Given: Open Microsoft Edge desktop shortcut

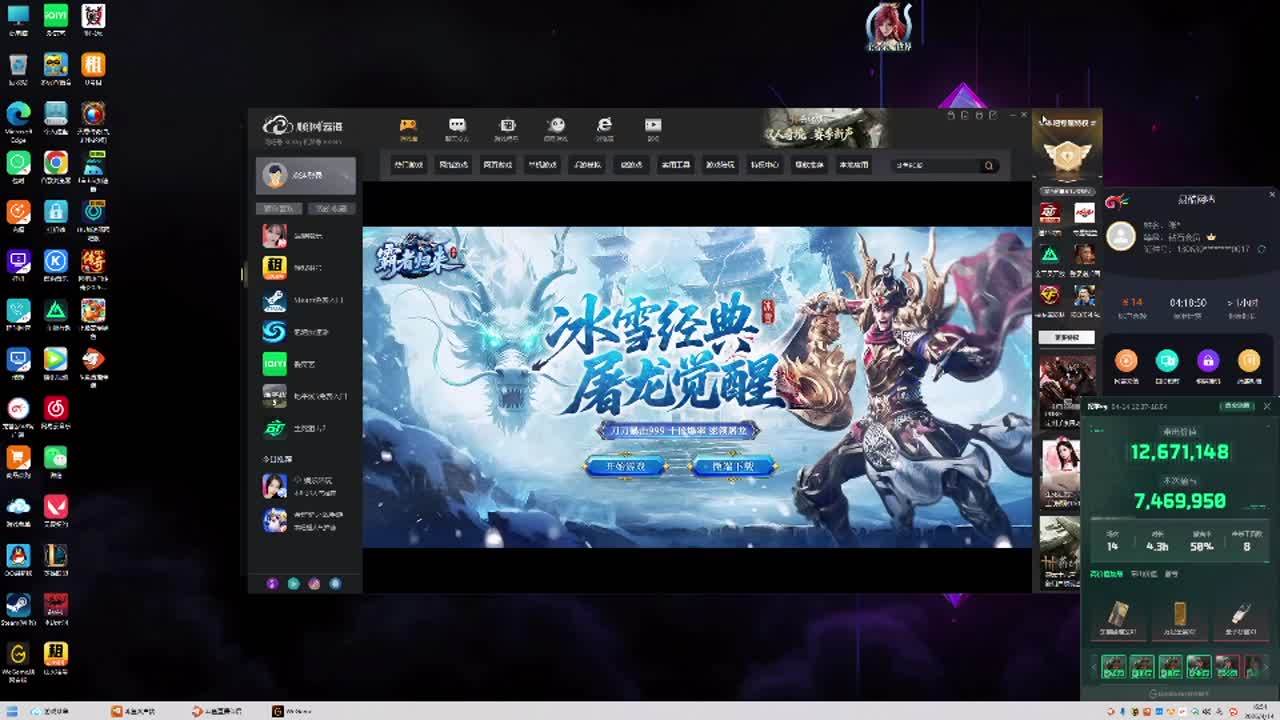Looking at the screenshot, I should [18, 114].
